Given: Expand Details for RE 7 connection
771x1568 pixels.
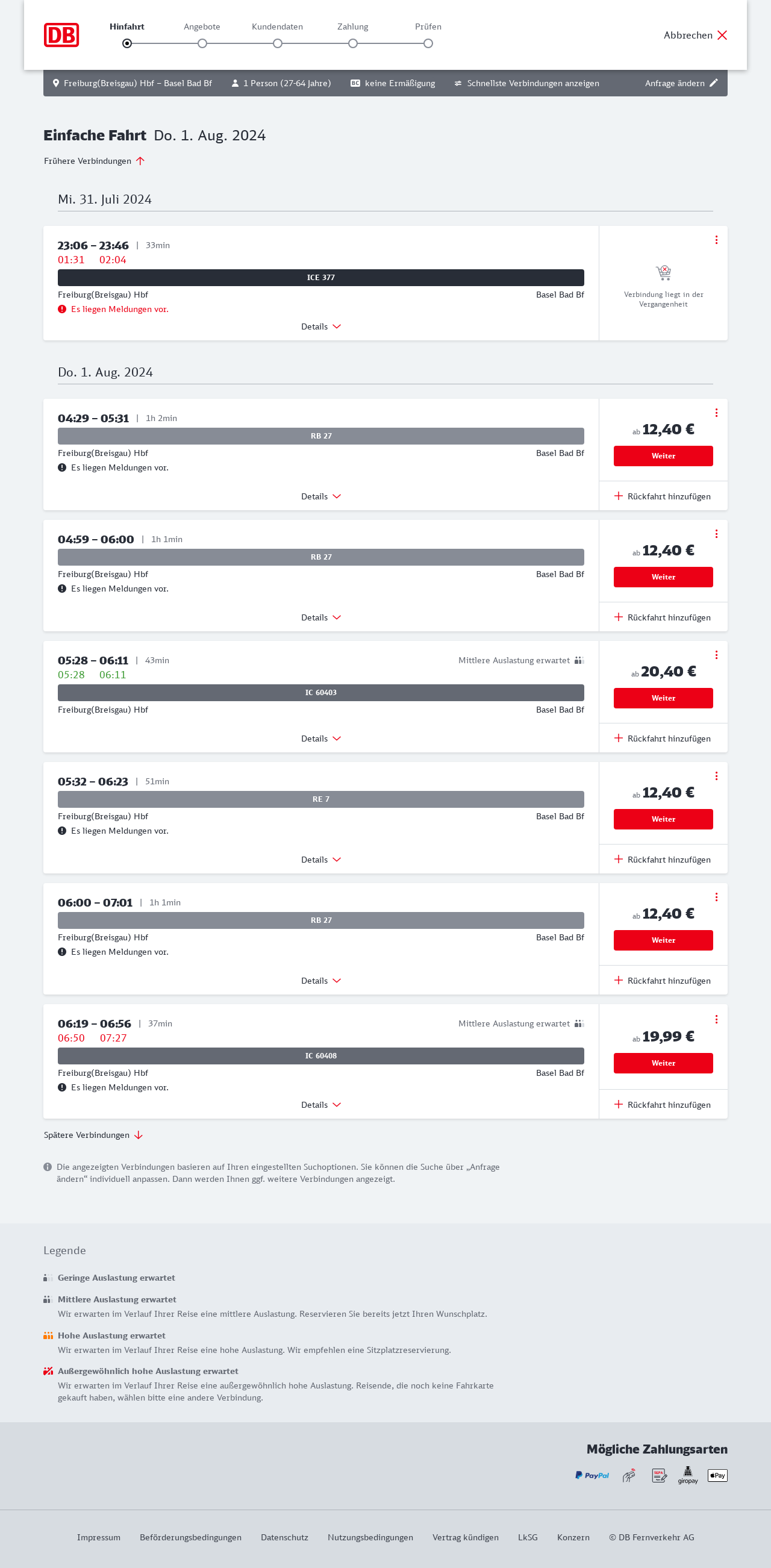Looking at the screenshot, I should pos(320,860).
